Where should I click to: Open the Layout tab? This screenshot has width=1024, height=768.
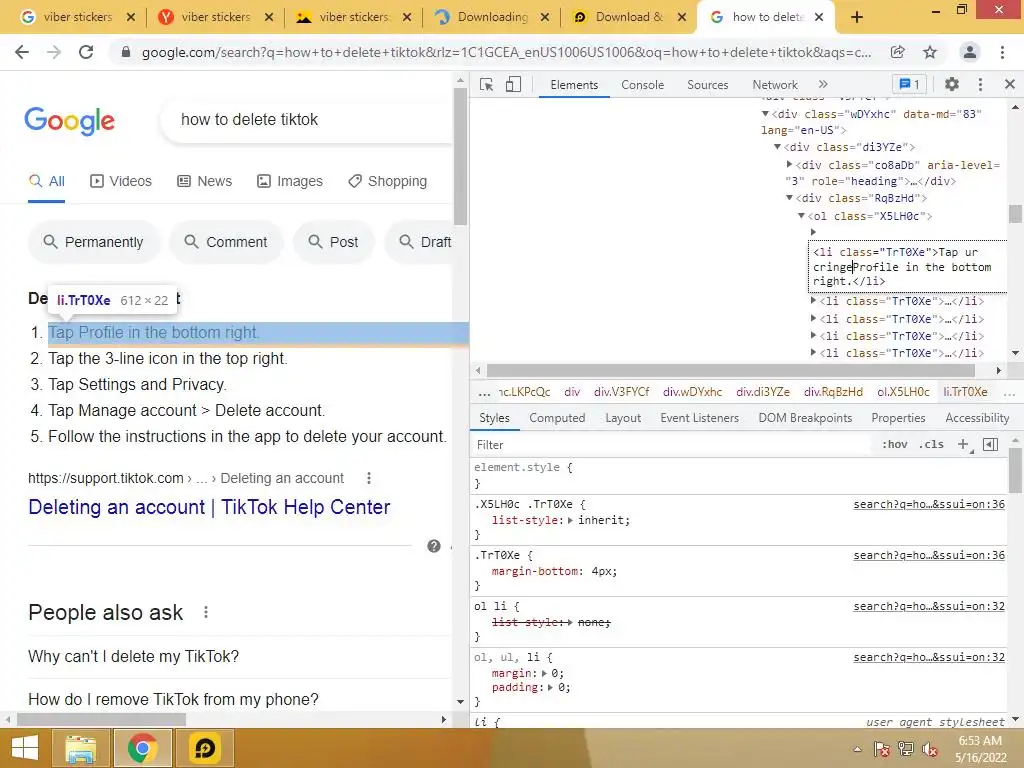click(623, 418)
